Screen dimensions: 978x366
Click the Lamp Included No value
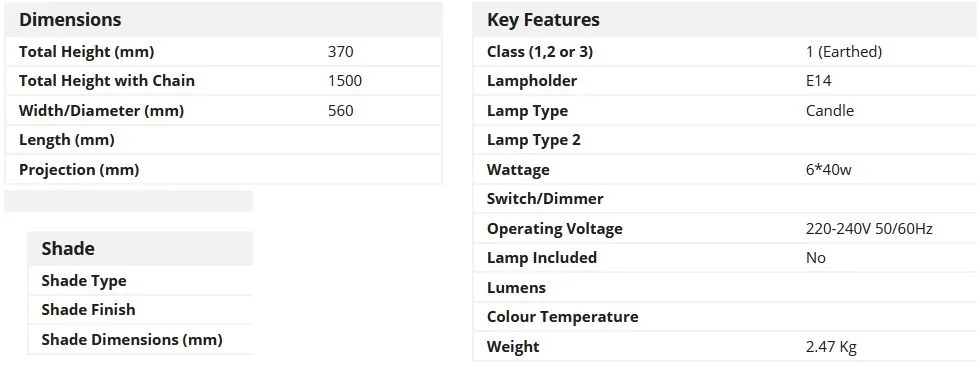pyautogui.click(x=816, y=258)
